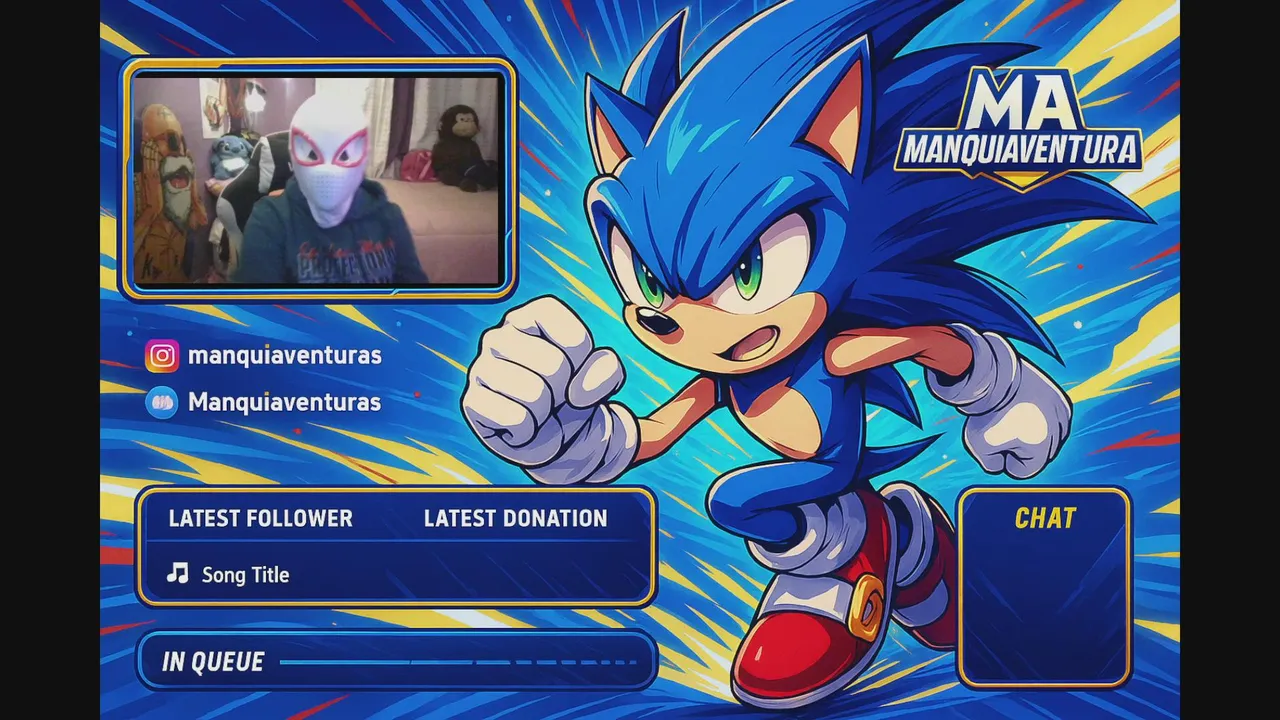Select the MA Manquiaventura logo badge
This screenshot has width=1280, height=720.
click(1018, 127)
